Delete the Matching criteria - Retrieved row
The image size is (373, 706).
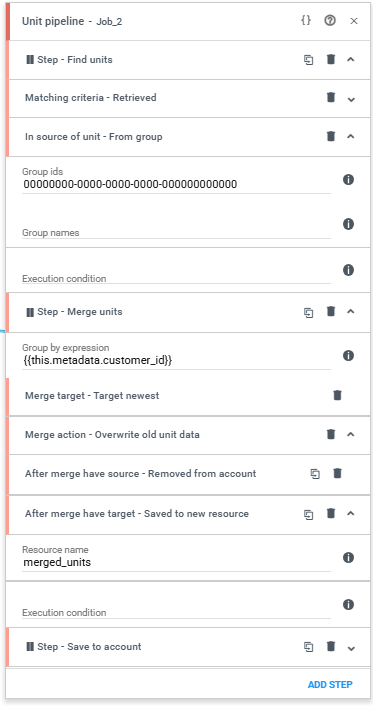331,97
